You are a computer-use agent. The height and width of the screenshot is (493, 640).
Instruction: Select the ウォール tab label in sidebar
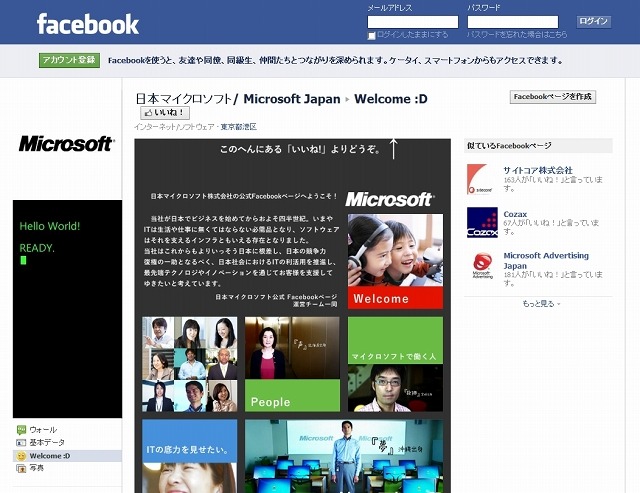tap(43, 430)
